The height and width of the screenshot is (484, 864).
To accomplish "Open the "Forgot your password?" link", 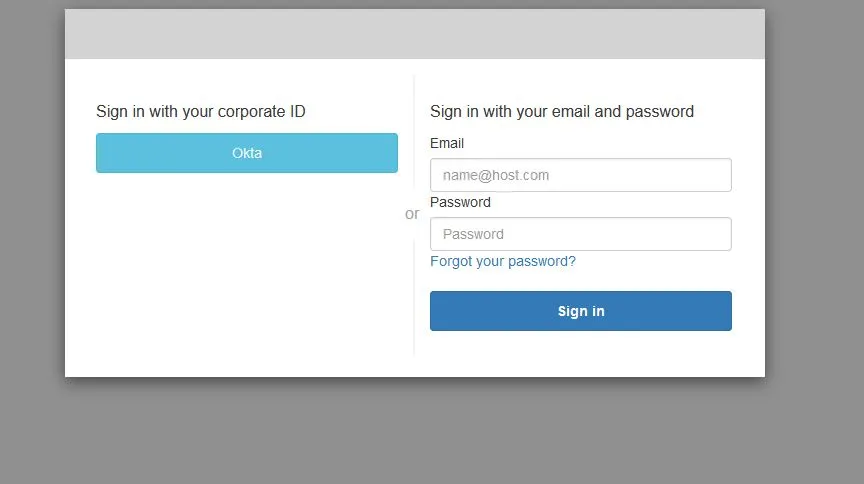I will (502, 261).
